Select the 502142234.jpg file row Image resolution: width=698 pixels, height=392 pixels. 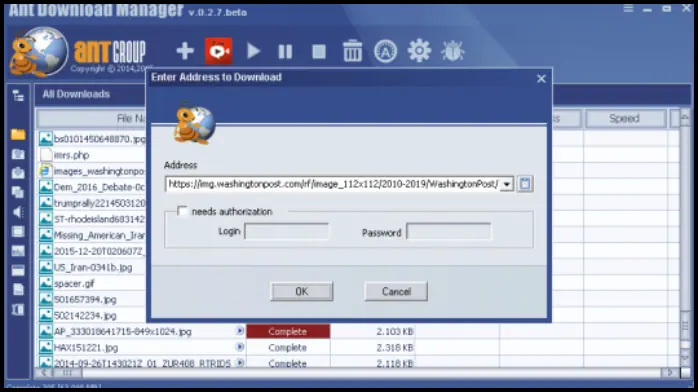tap(92, 315)
